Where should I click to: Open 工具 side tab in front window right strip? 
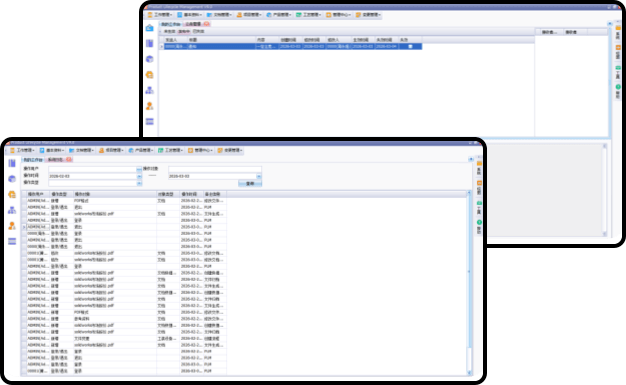click(x=479, y=208)
